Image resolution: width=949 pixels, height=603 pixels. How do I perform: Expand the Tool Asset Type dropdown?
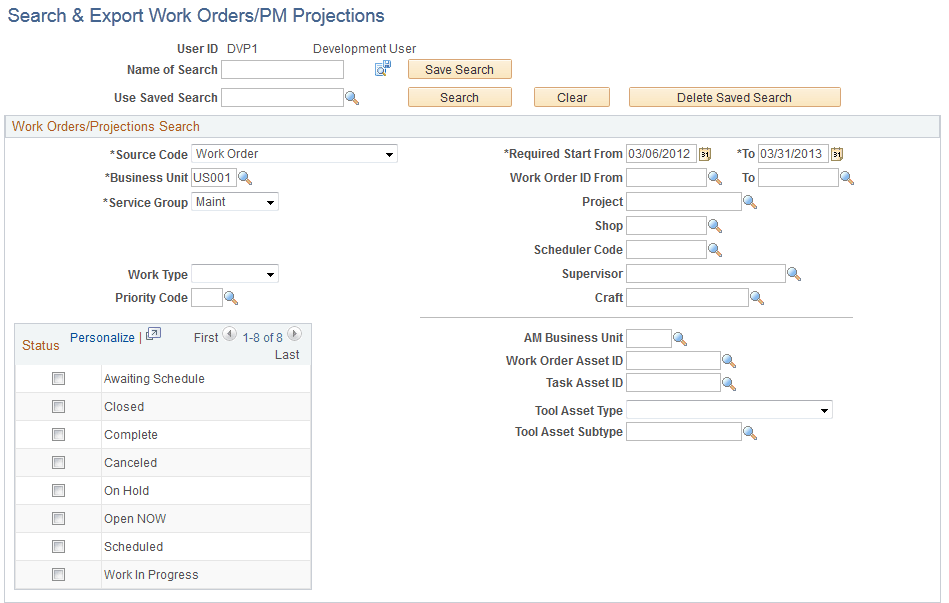click(x=826, y=409)
